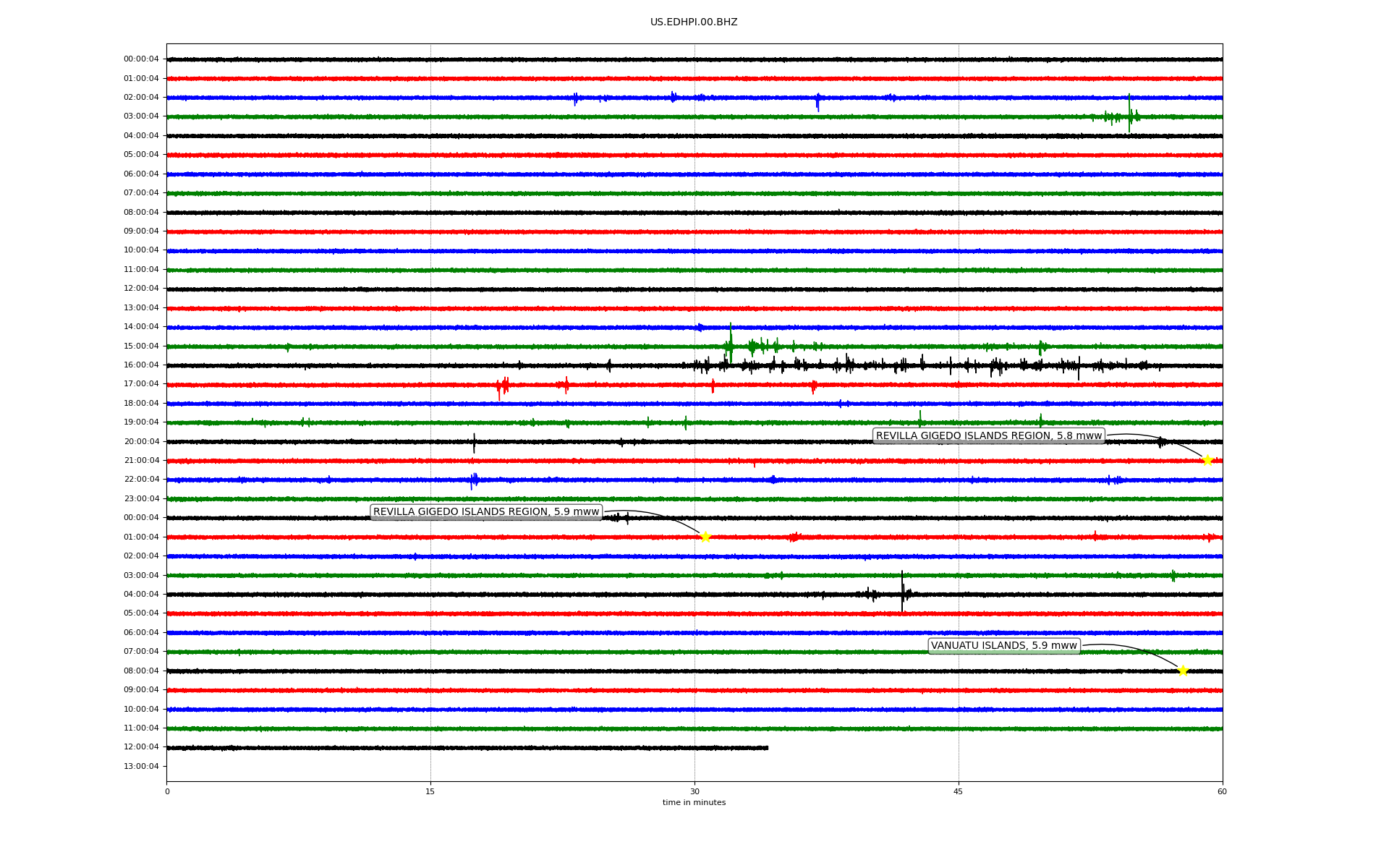This screenshot has height=868, width=1389.
Task: Select the yellow star for the Vanuatu event
Action: pos(1183,671)
